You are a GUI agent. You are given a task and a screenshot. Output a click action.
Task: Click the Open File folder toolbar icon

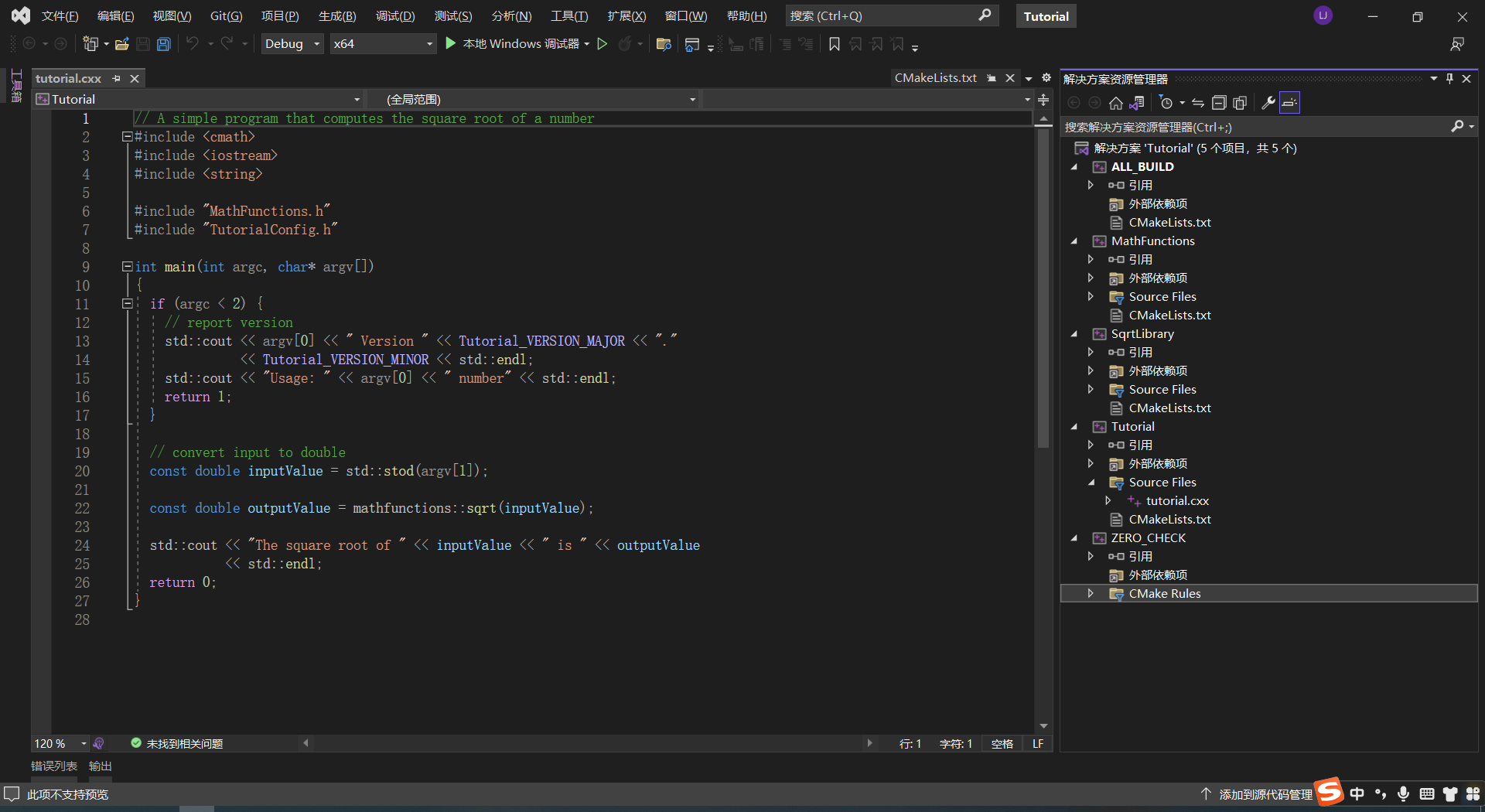pyautogui.click(x=121, y=44)
